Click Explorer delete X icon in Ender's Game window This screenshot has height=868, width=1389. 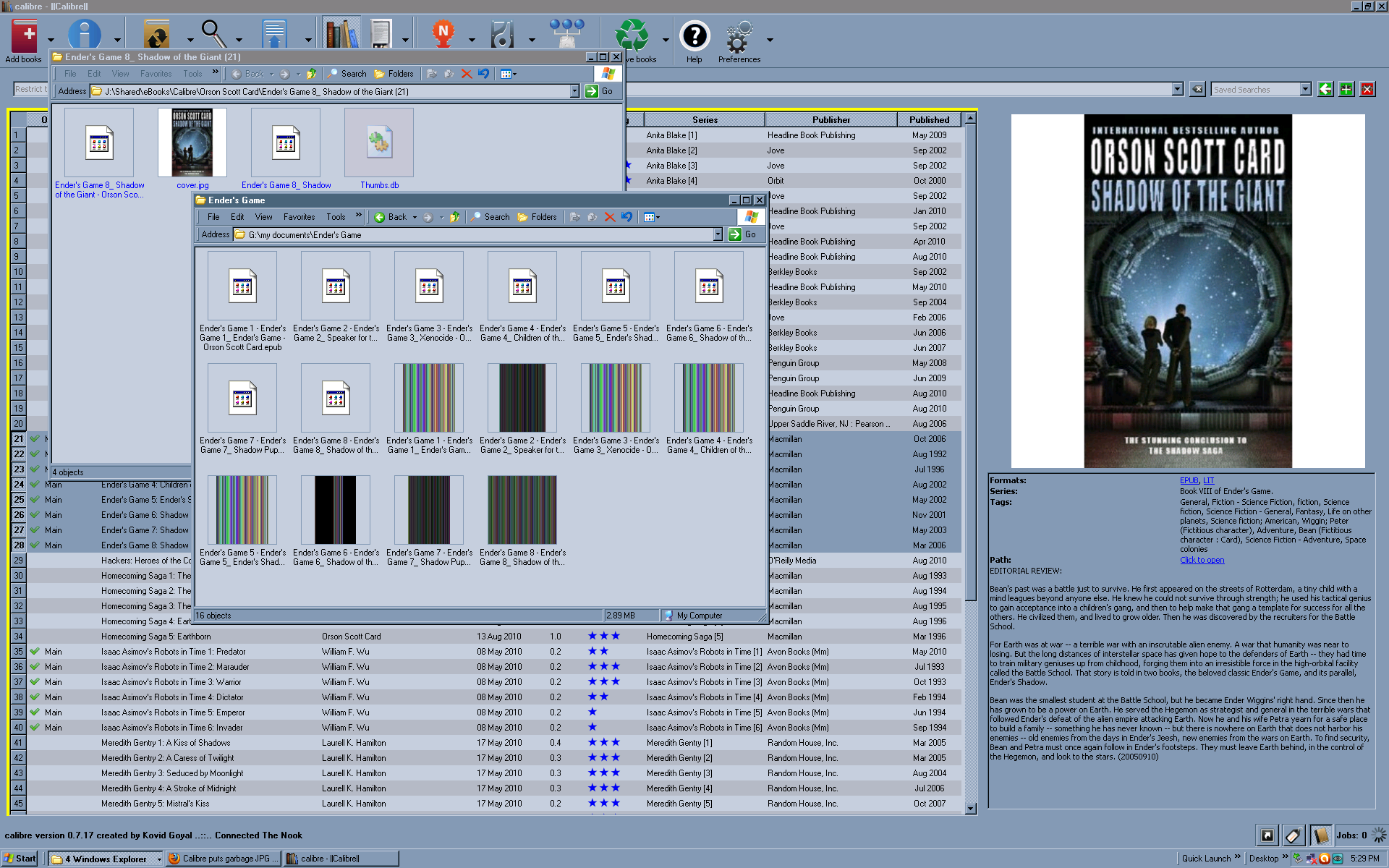tap(609, 217)
